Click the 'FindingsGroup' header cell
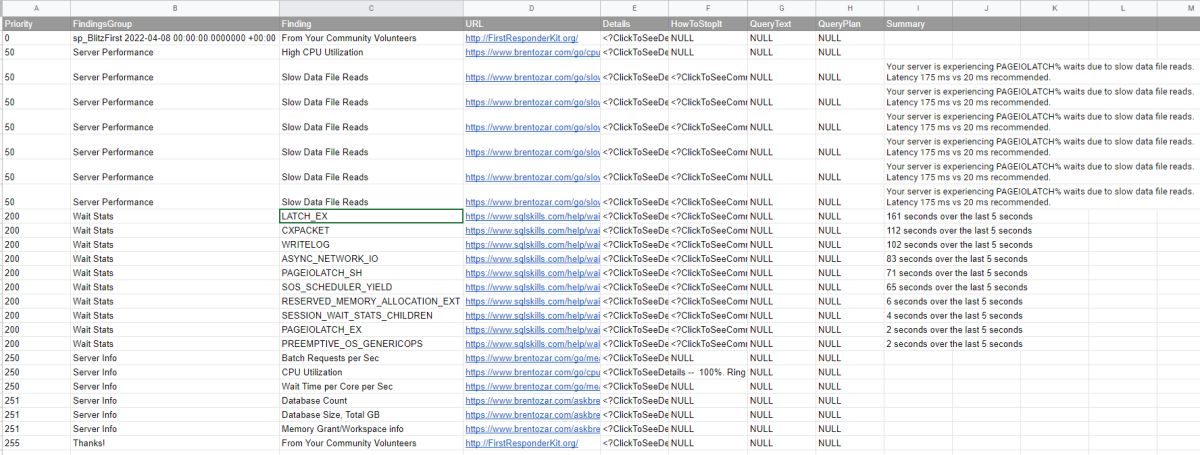The width and height of the screenshot is (1200, 455). tap(174, 23)
